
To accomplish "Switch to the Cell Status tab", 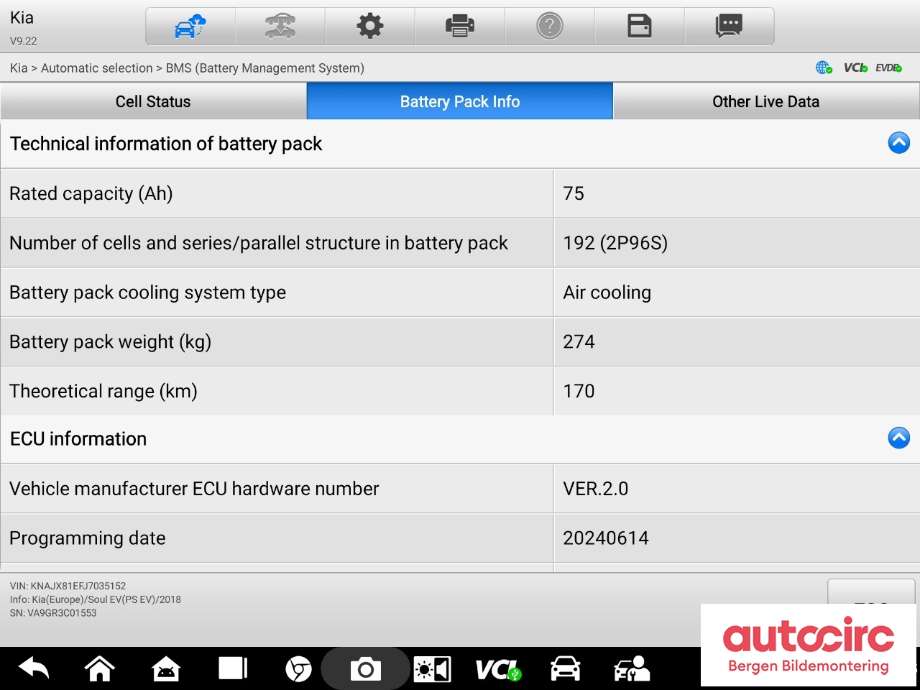I will [153, 102].
